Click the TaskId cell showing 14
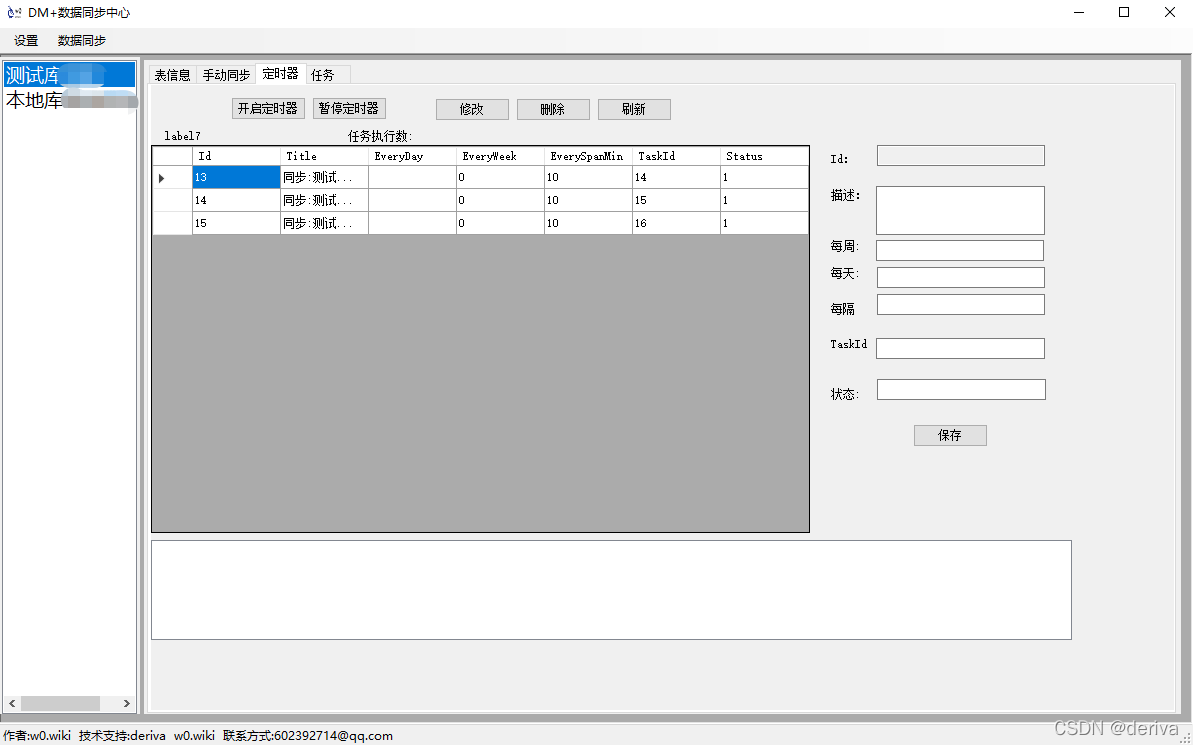 [x=676, y=177]
